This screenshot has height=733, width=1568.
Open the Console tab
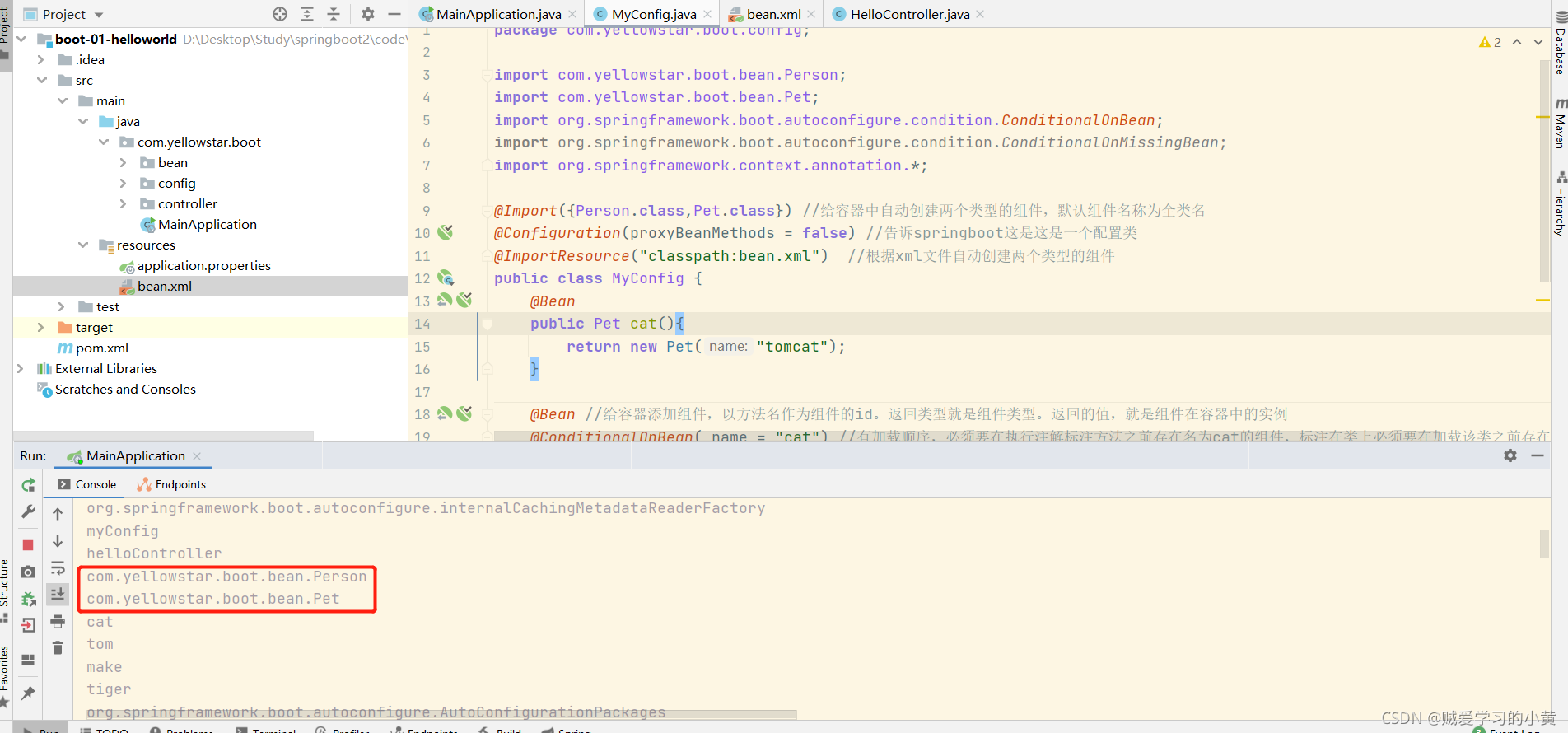click(x=87, y=484)
